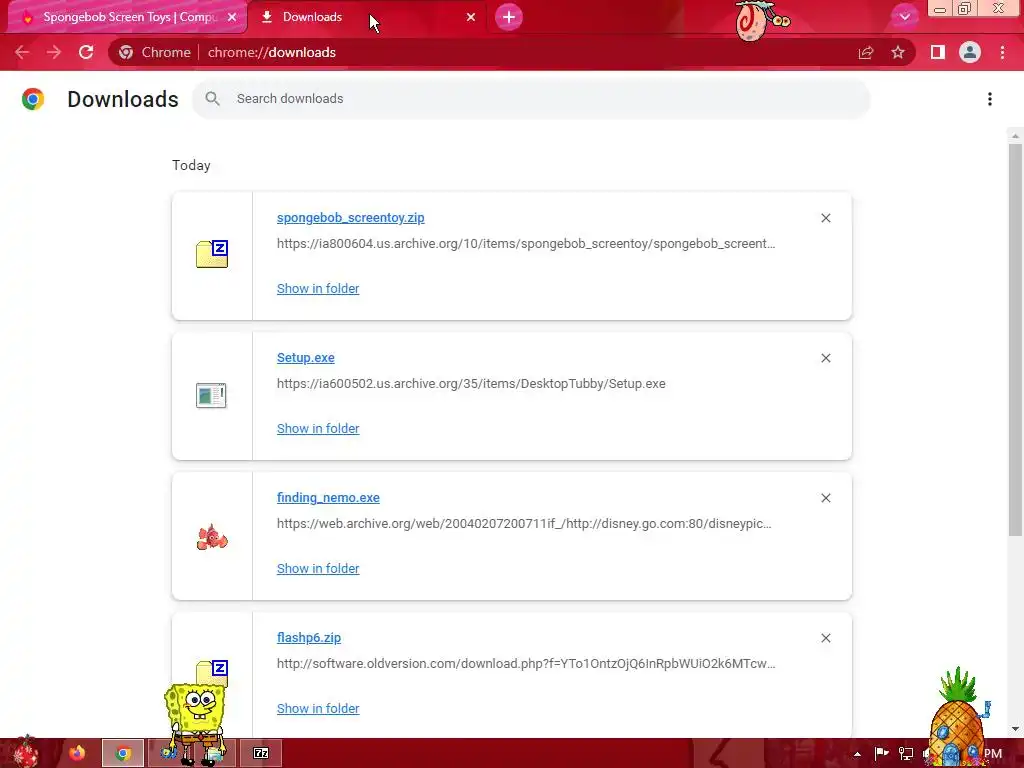Select the Downloads tab
The image size is (1024, 768).
pos(366,17)
